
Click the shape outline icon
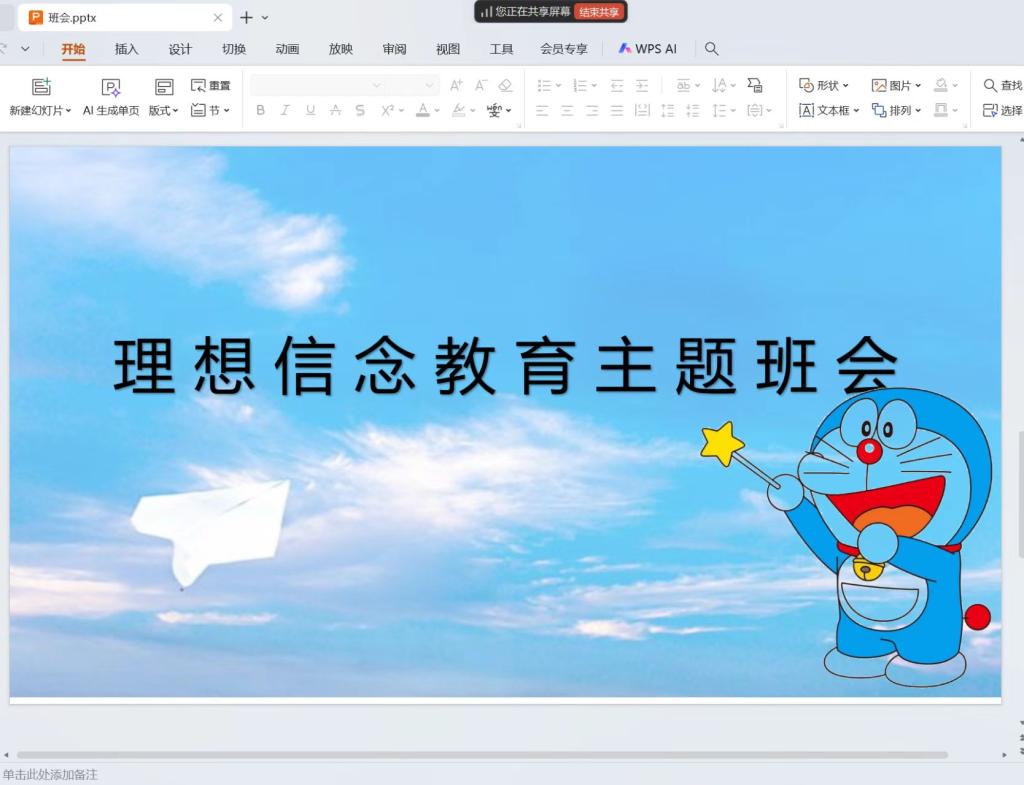pyautogui.click(x=941, y=110)
